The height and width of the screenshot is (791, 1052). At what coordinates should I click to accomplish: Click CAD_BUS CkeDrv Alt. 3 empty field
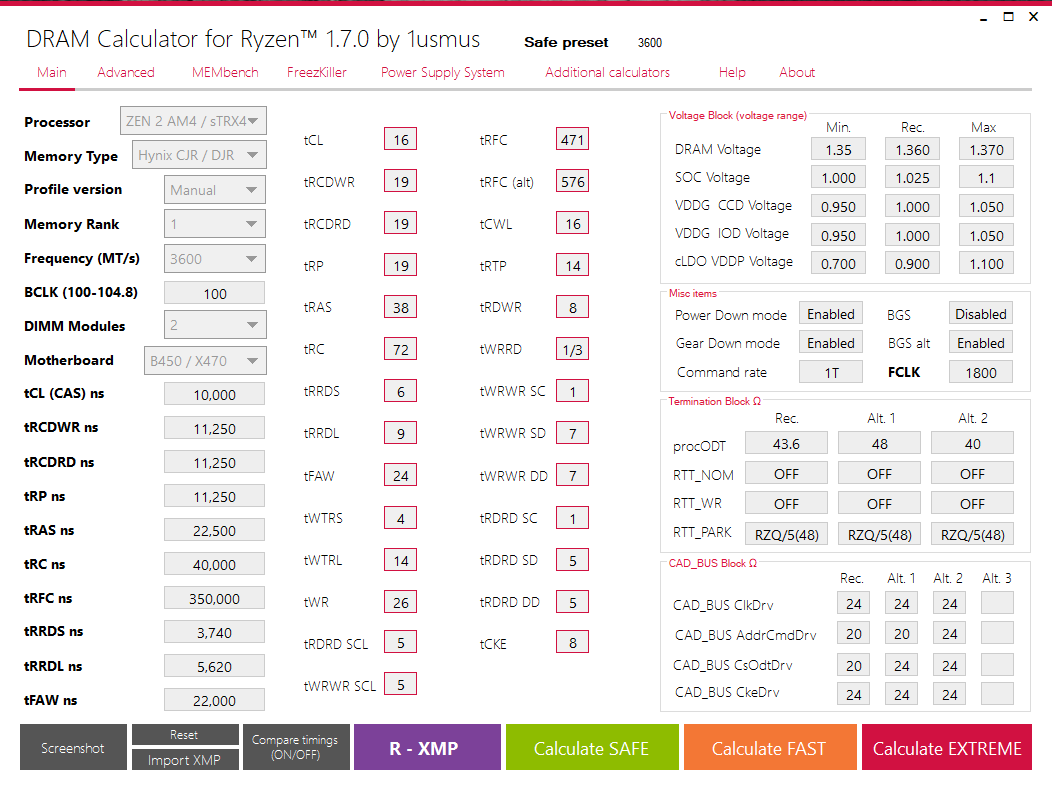(997, 693)
